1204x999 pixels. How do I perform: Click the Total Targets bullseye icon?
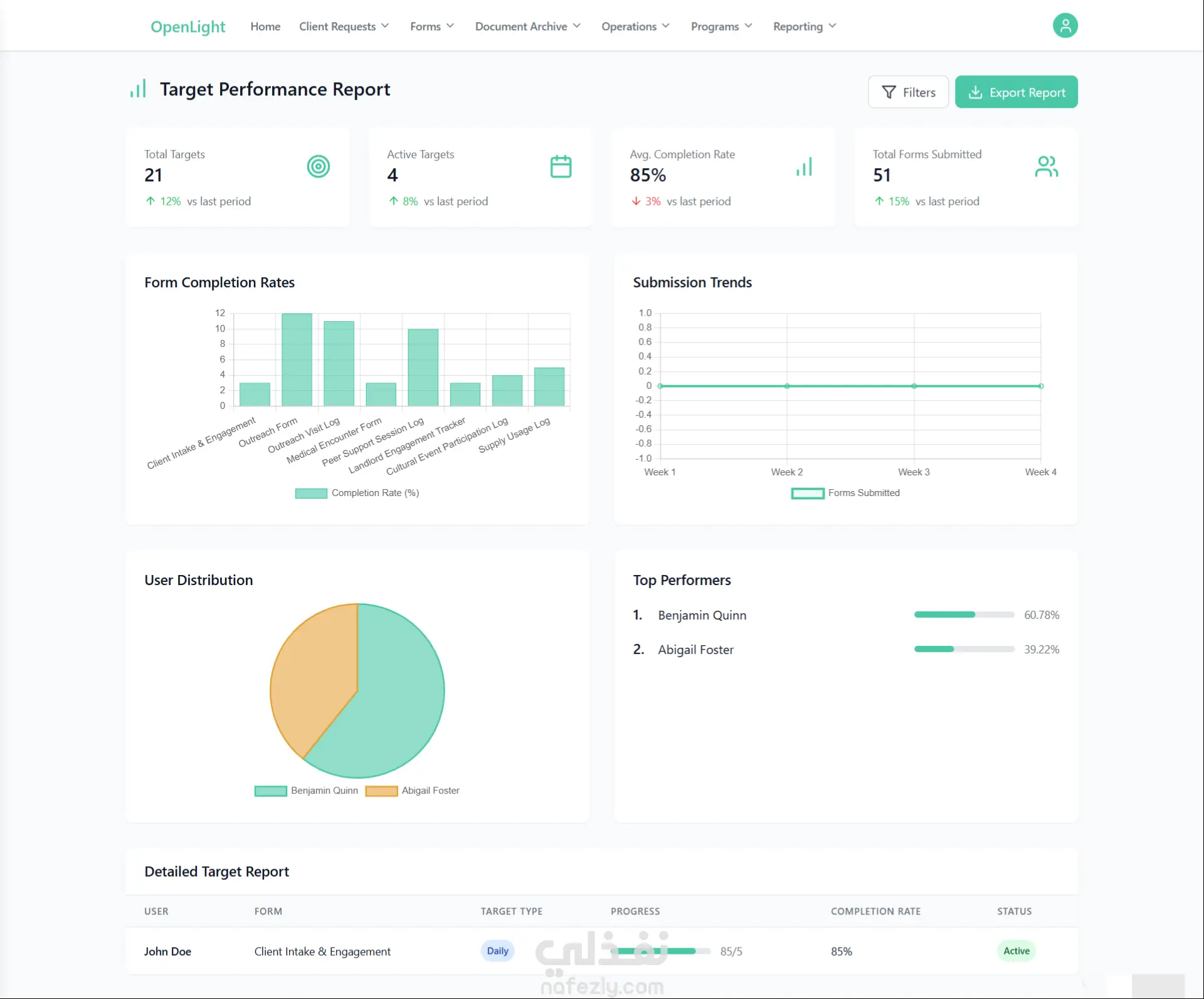tap(319, 166)
